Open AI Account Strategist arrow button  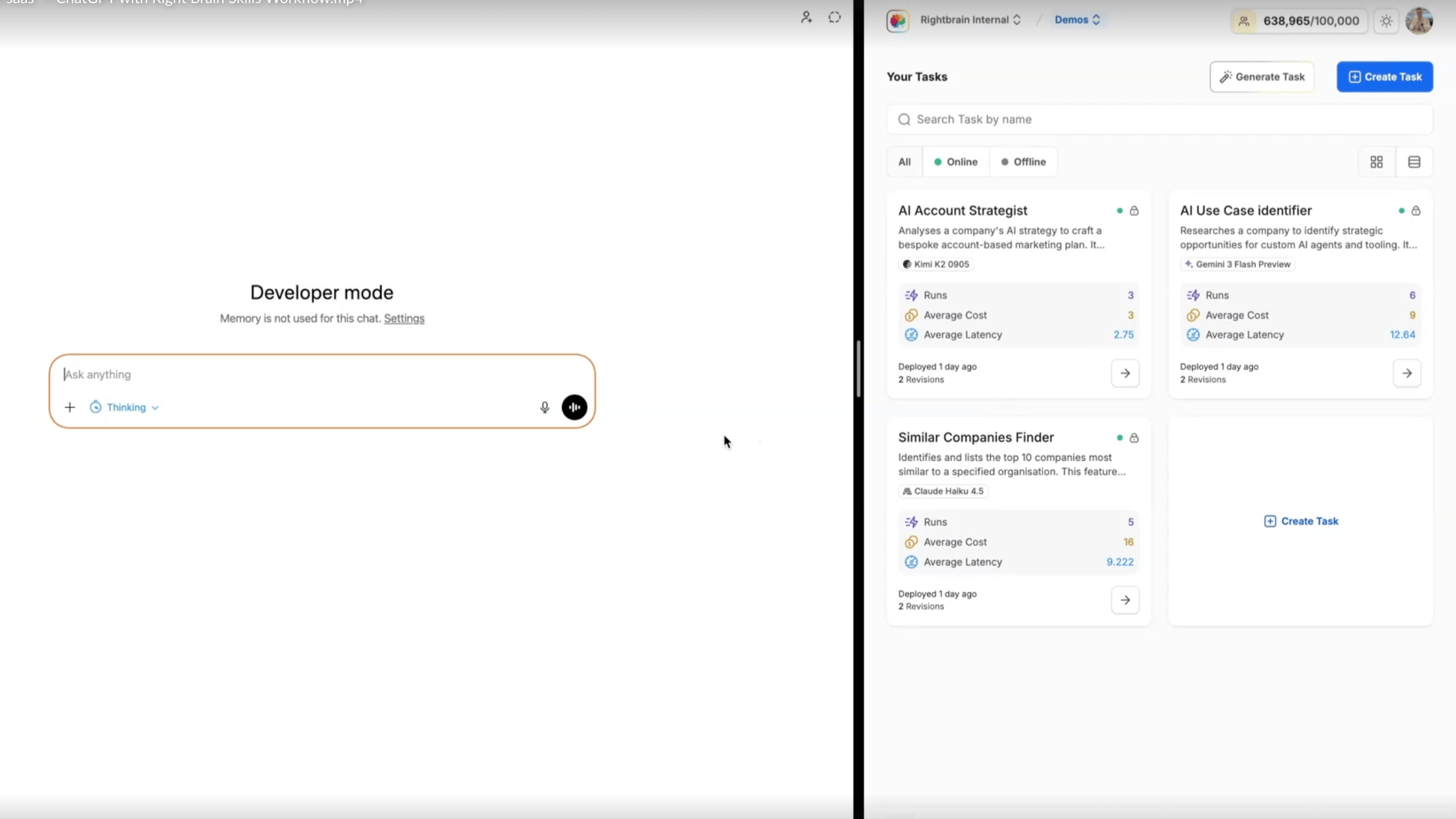(x=1125, y=373)
